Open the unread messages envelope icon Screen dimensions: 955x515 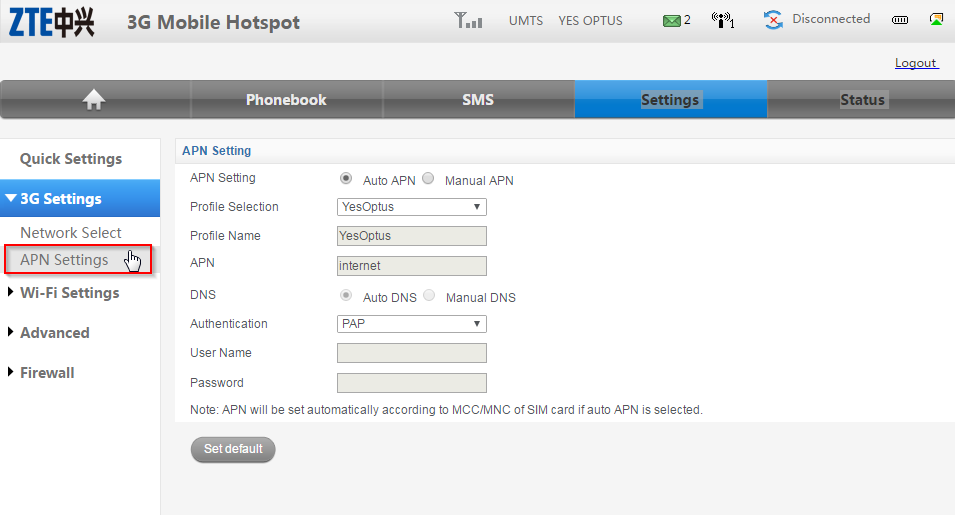671,20
